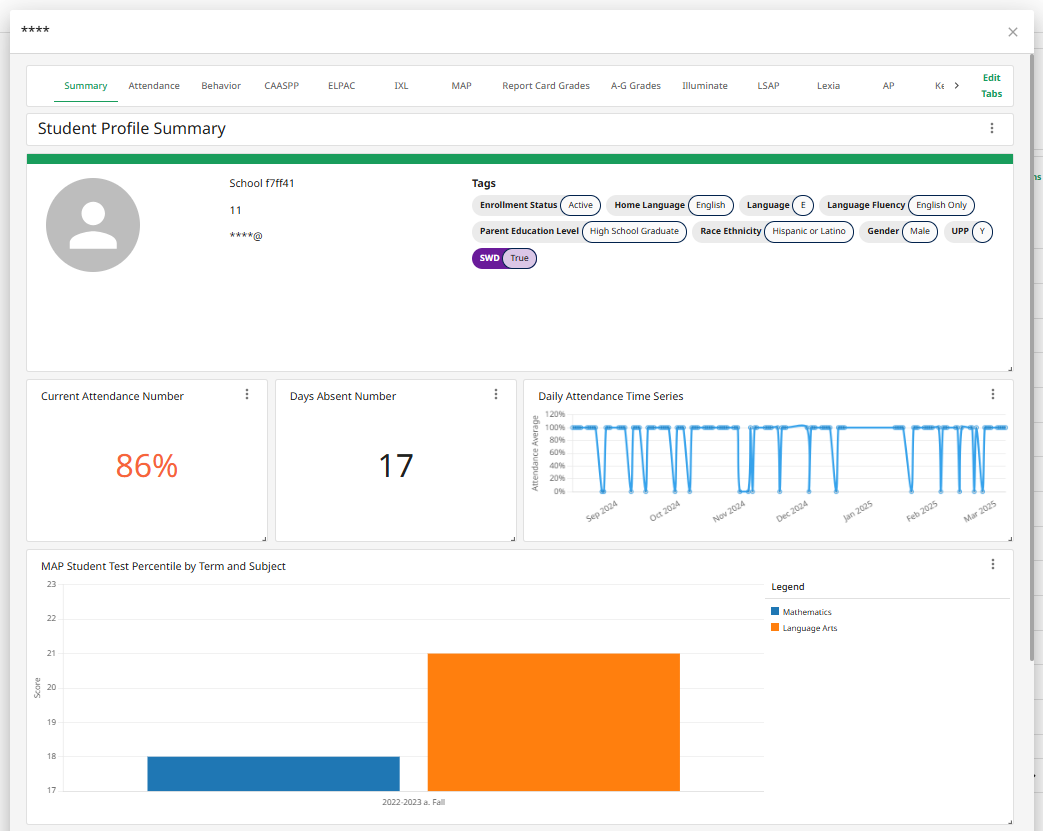Open the CAASPP tab

(281, 86)
